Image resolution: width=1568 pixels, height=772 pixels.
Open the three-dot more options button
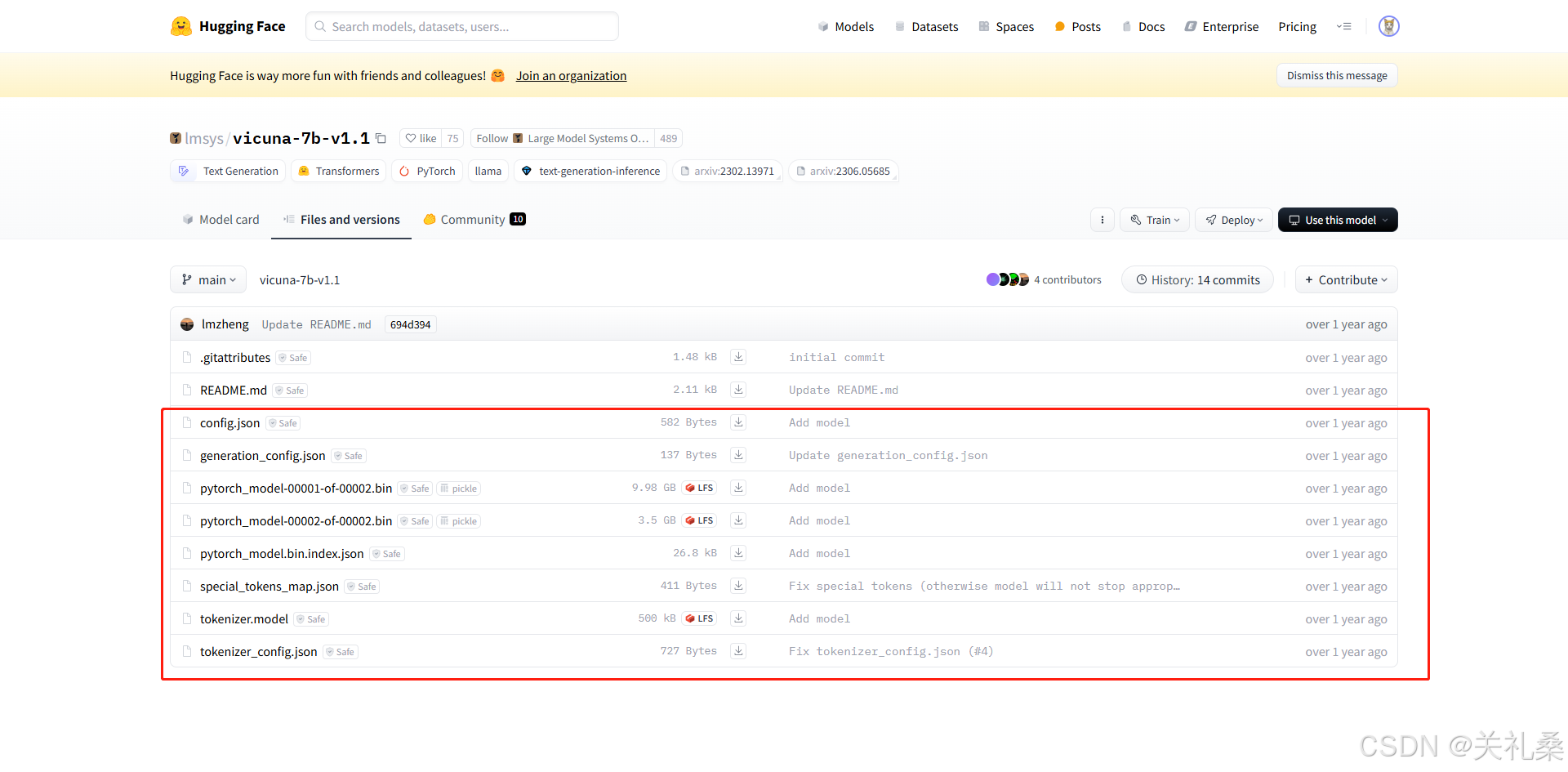pos(1102,220)
